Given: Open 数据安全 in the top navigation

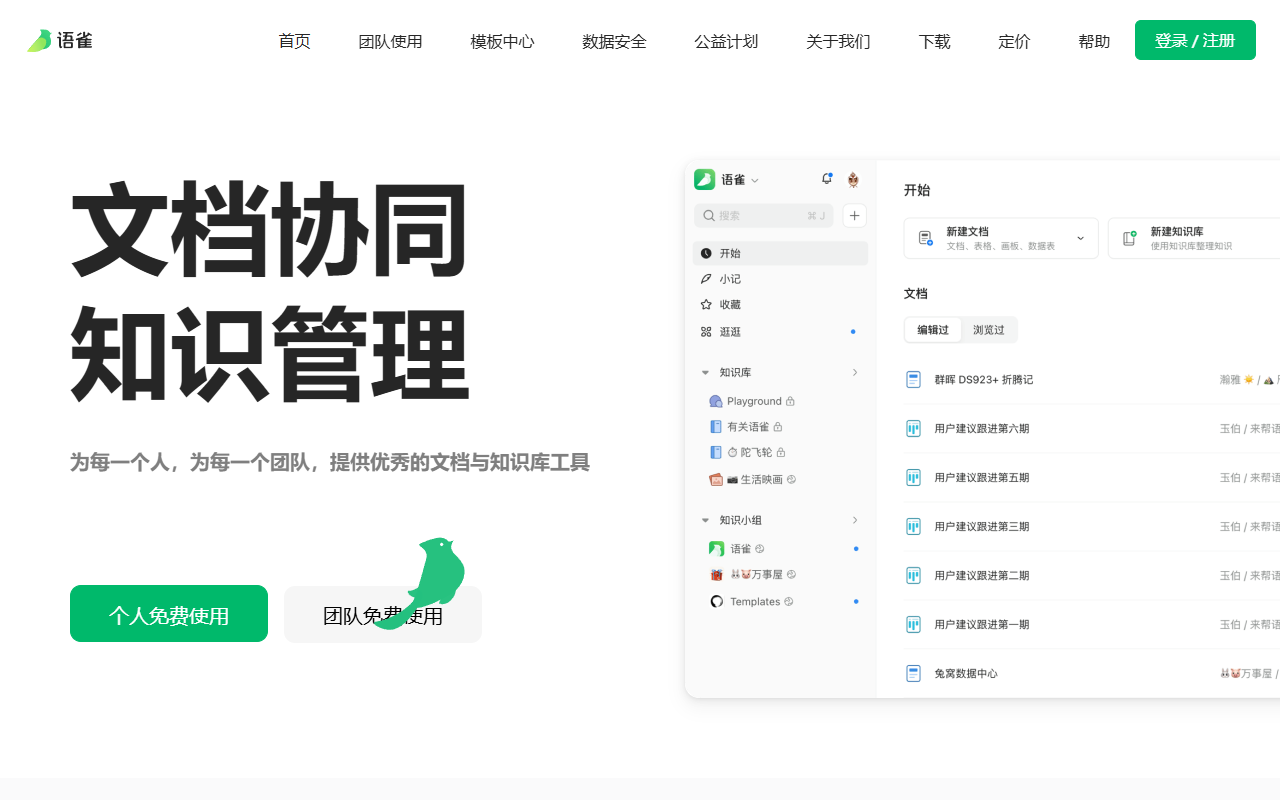Looking at the screenshot, I should [614, 41].
